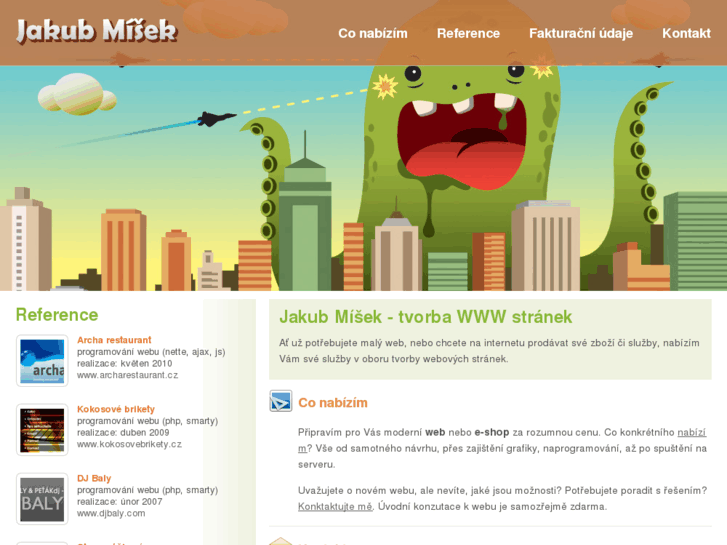727x545 pixels.
Task: Follow the Archa restaurant title link
Action: coord(114,340)
